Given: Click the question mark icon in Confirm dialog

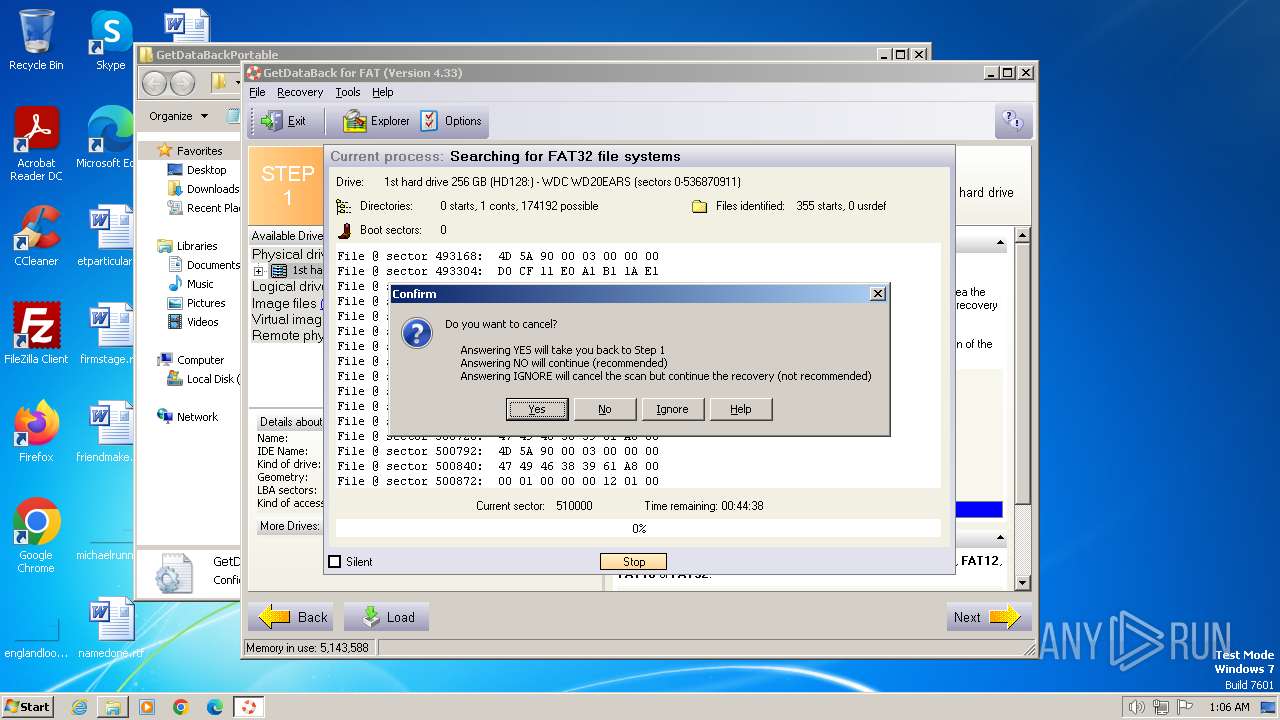Looking at the screenshot, I should point(417,334).
